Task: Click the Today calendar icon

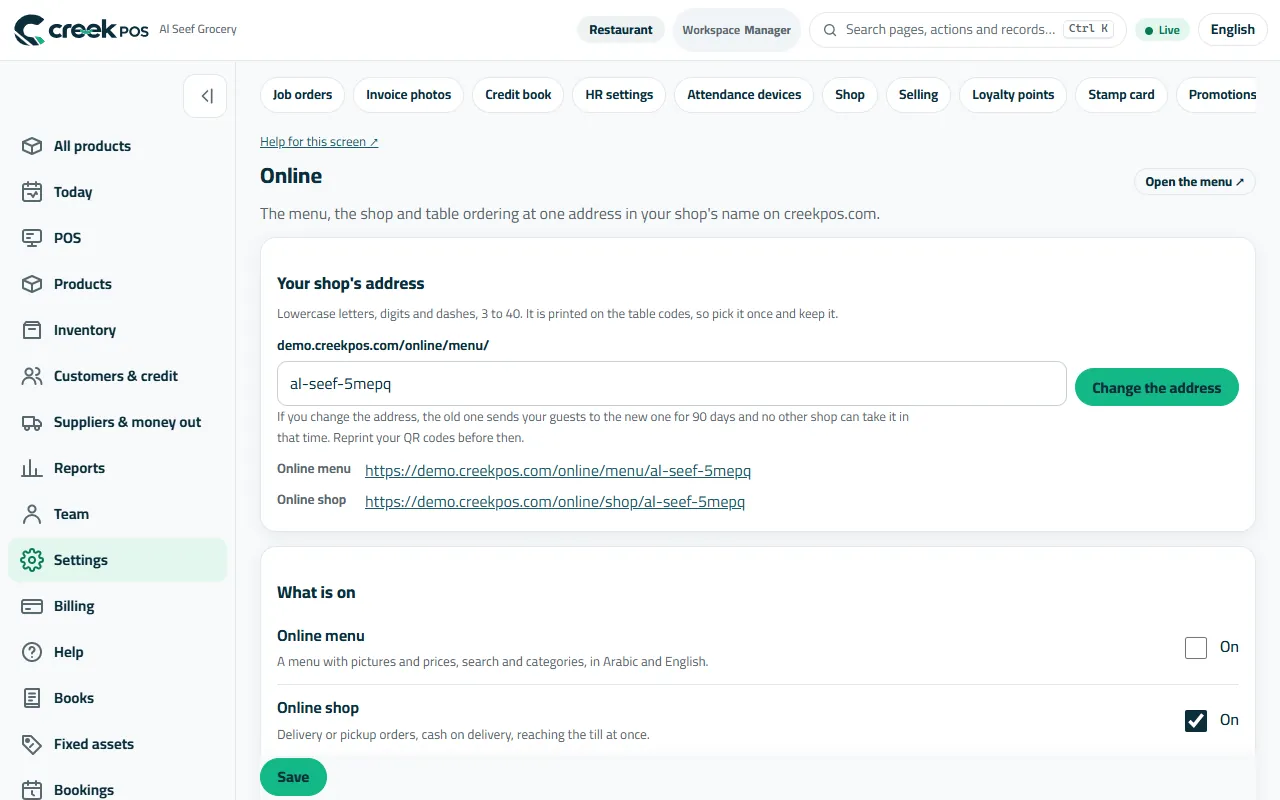Action: [x=32, y=192]
